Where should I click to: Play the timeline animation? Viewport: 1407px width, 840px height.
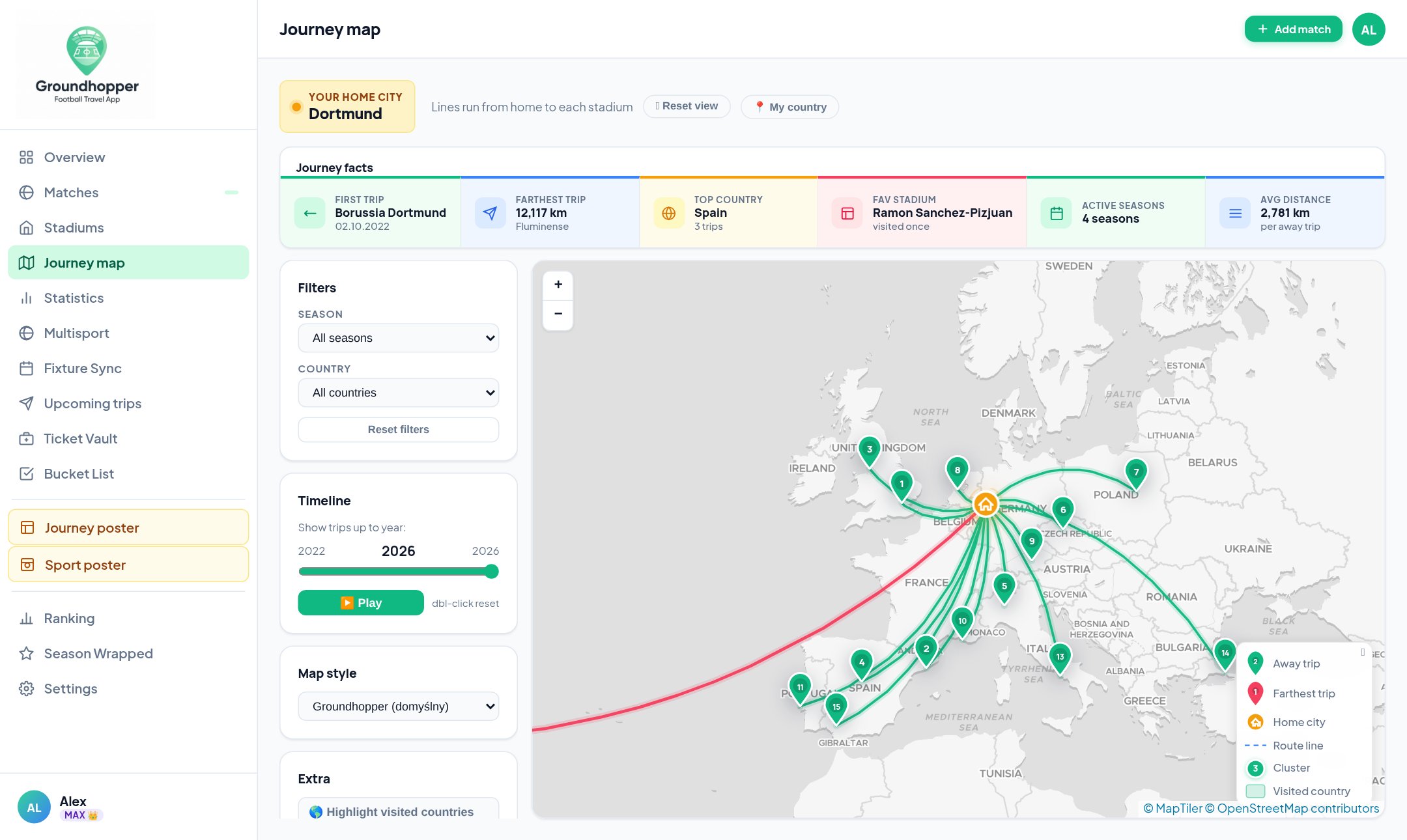click(x=361, y=603)
